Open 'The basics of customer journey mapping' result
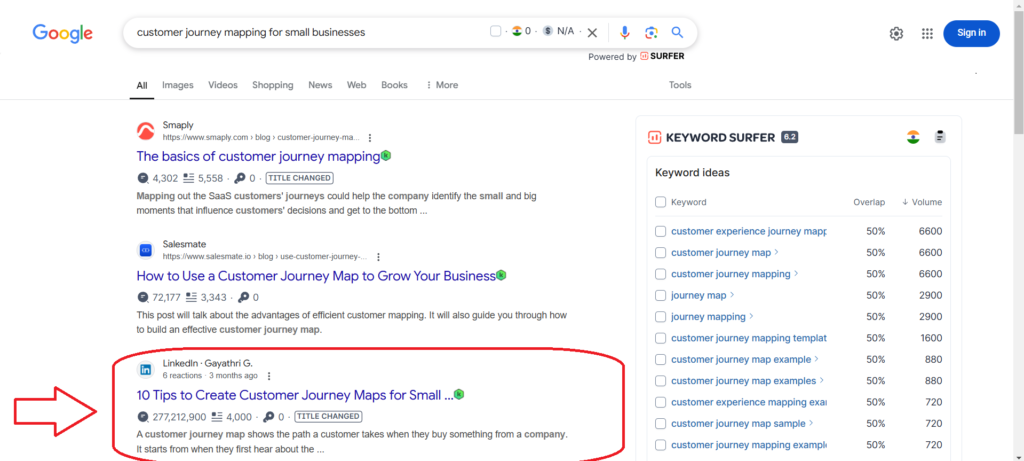The image size is (1024, 461). point(258,156)
